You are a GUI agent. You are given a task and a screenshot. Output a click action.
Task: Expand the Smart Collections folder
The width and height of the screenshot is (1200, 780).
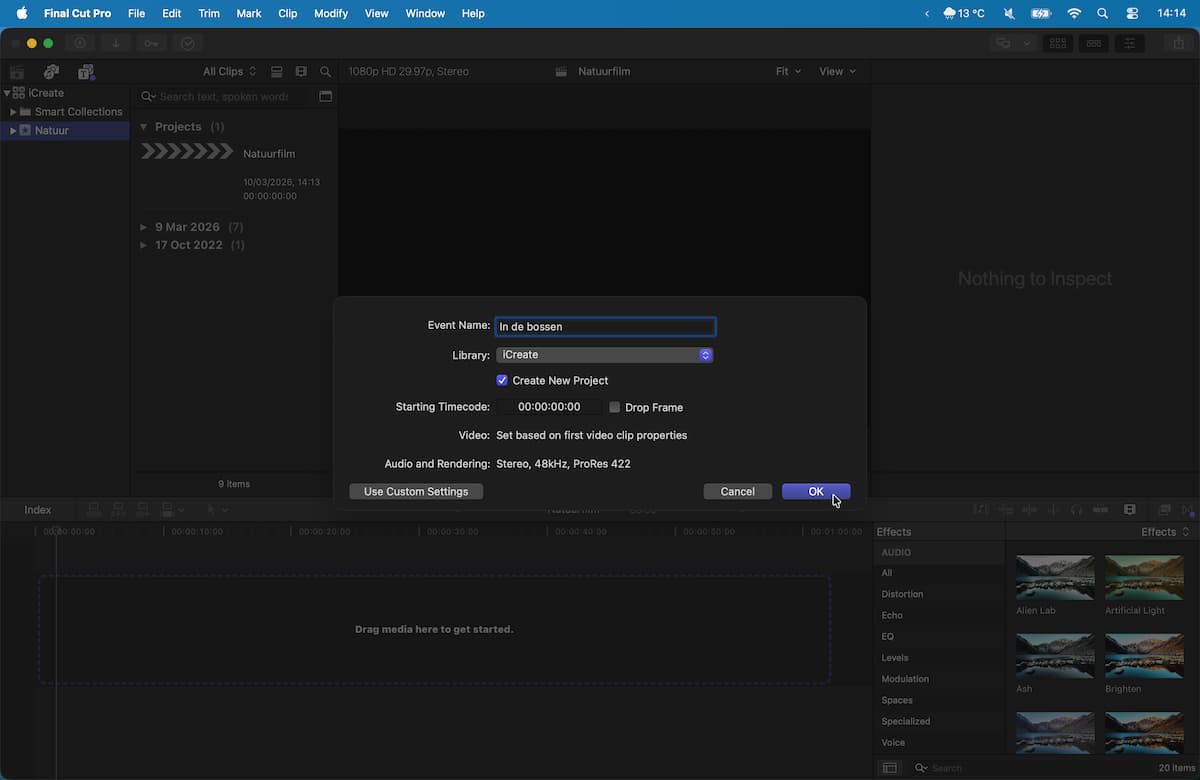[13, 112]
